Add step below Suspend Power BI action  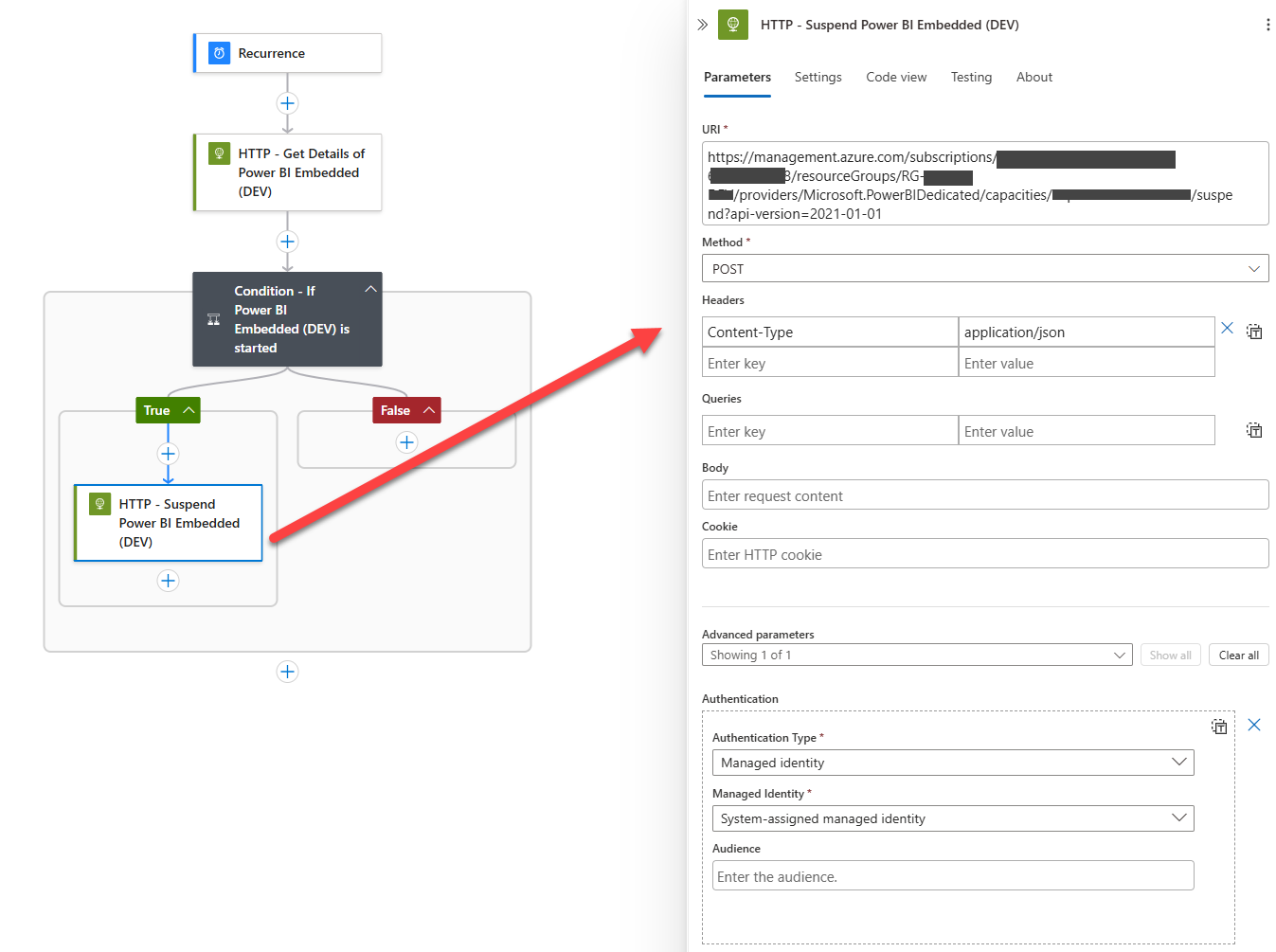tap(168, 581)
